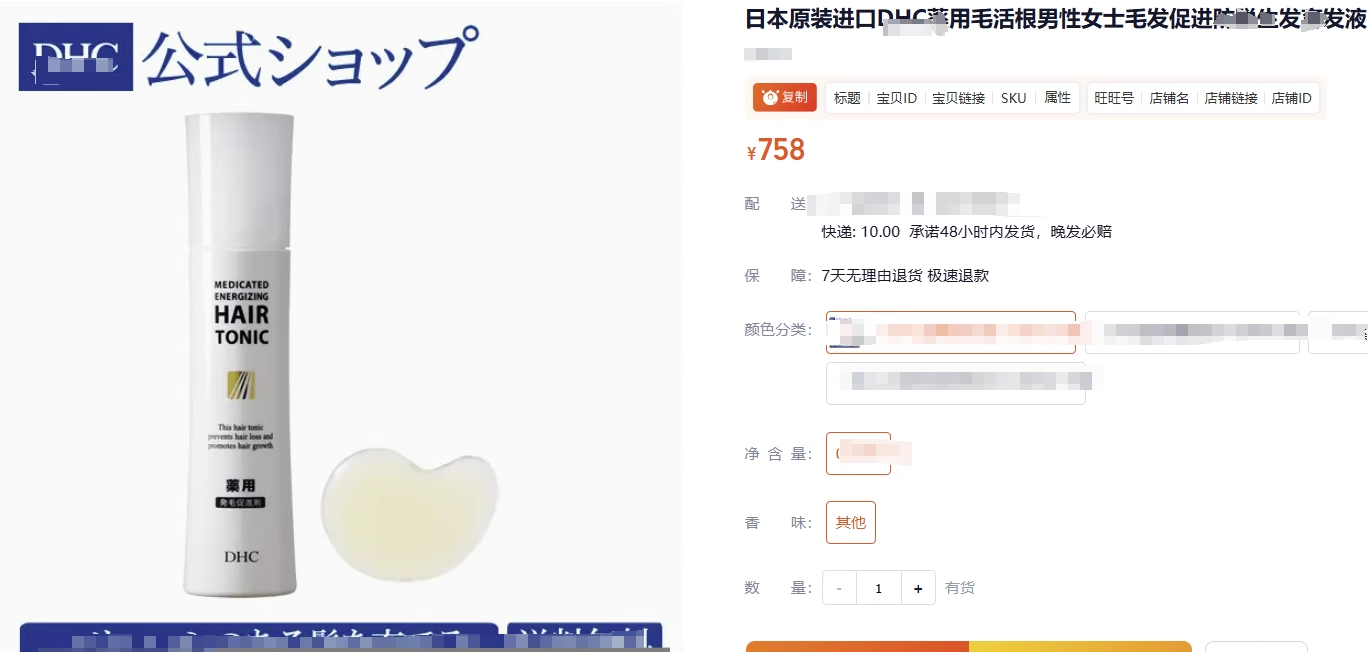Copy the 店铺ID field
The image size is (1368, 652).
(1291, 98)
